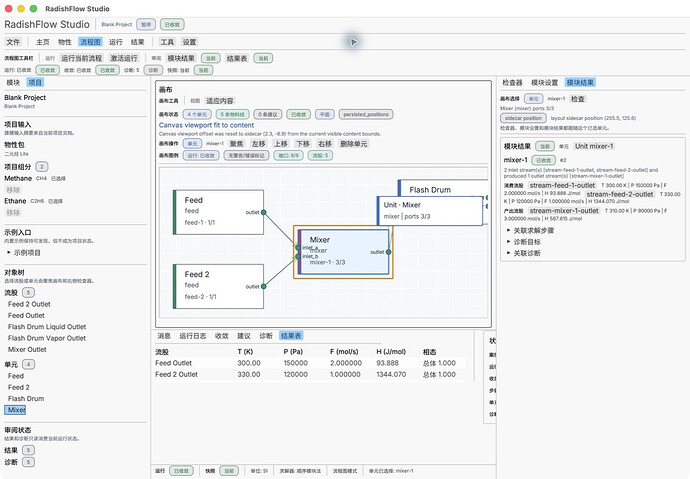Image resolution: width=690 pixels, height=479 pixels.
Task: Open the 工具 menu
Action: [x=167, y=42]
